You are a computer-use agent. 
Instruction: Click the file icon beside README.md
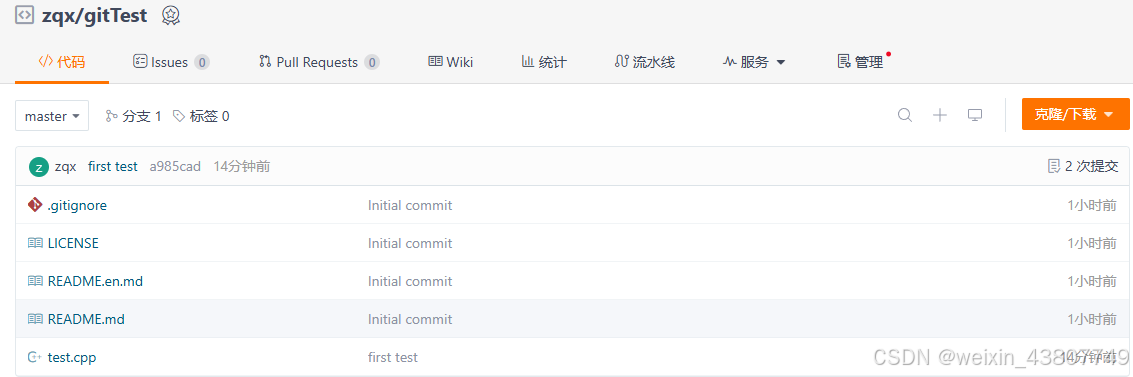point(35,318)
